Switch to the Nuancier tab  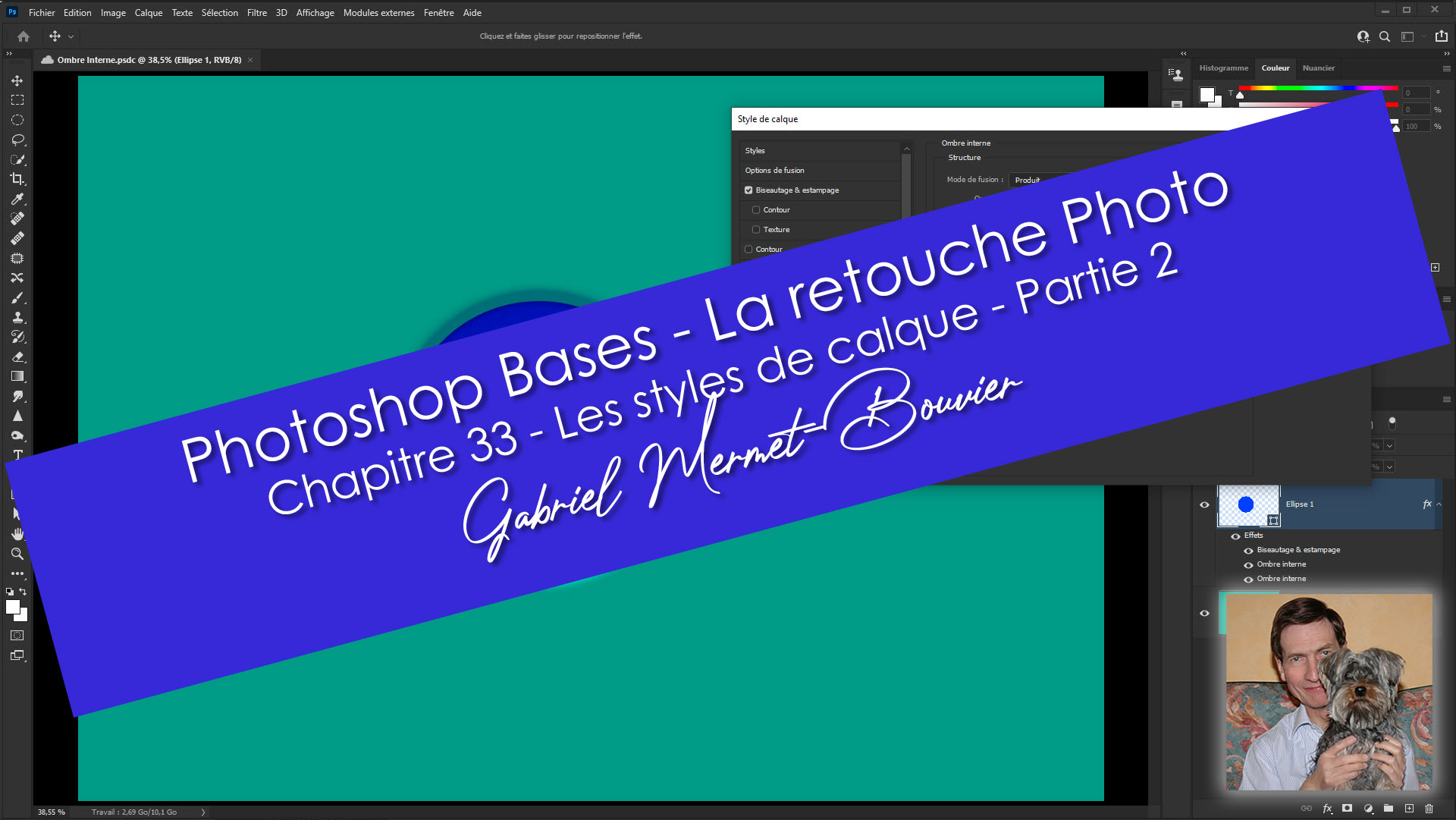pos(1318,68)
